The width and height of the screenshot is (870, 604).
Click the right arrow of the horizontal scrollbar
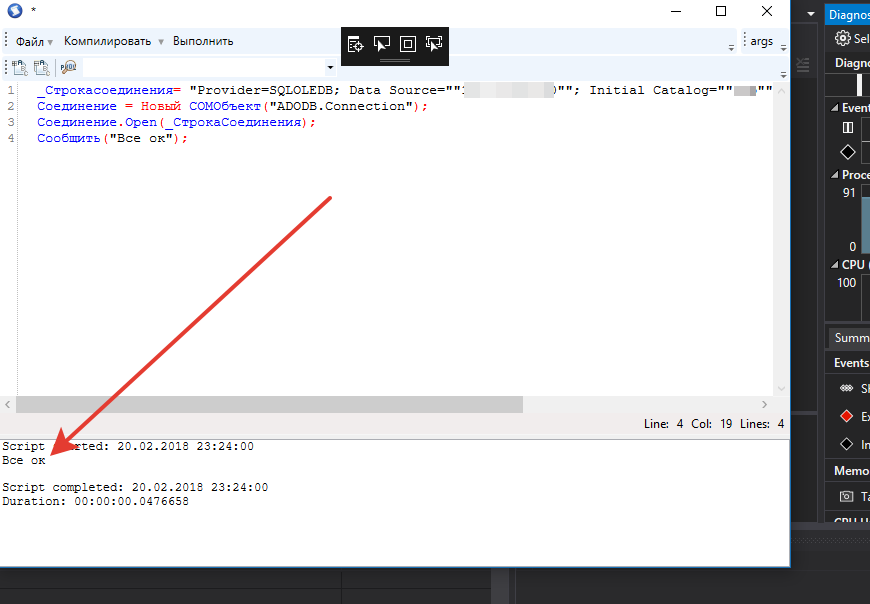tap(766, 404)
